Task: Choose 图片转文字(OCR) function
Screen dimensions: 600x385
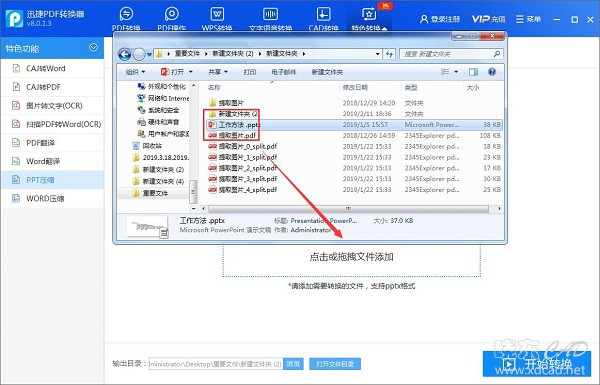Action: pos(52,106)
